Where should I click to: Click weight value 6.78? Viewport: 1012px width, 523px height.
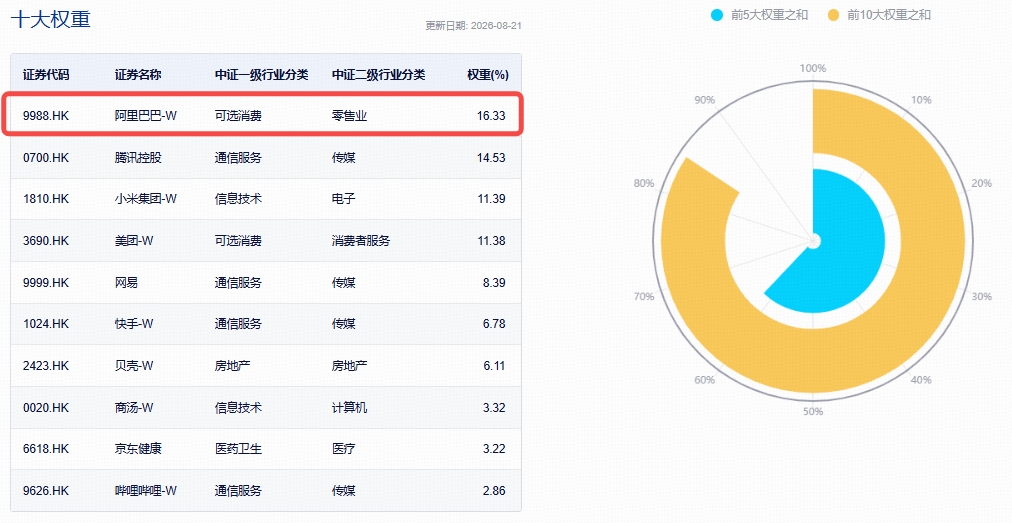494,324
